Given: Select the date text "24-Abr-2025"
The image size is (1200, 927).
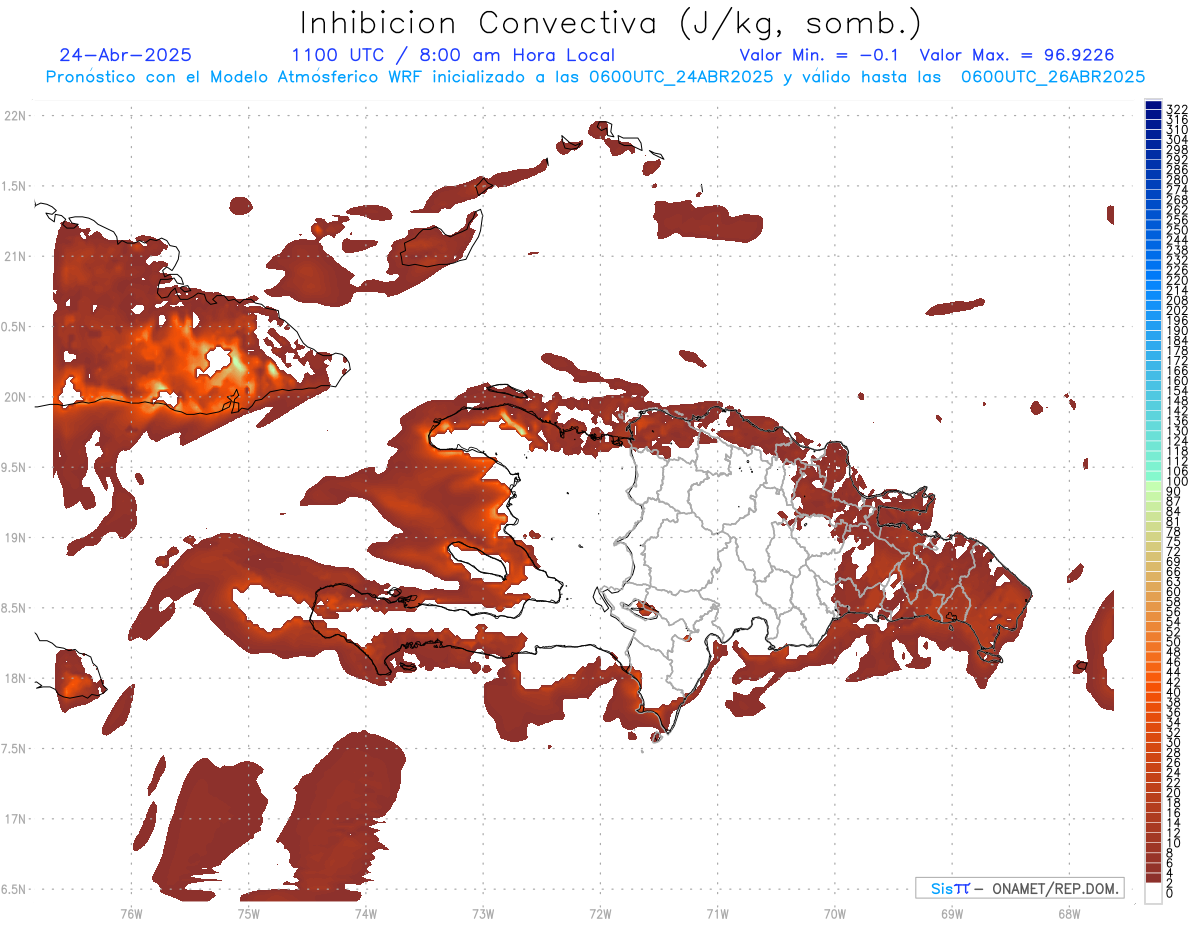Looking at the screenshot, I should (126, 55).
